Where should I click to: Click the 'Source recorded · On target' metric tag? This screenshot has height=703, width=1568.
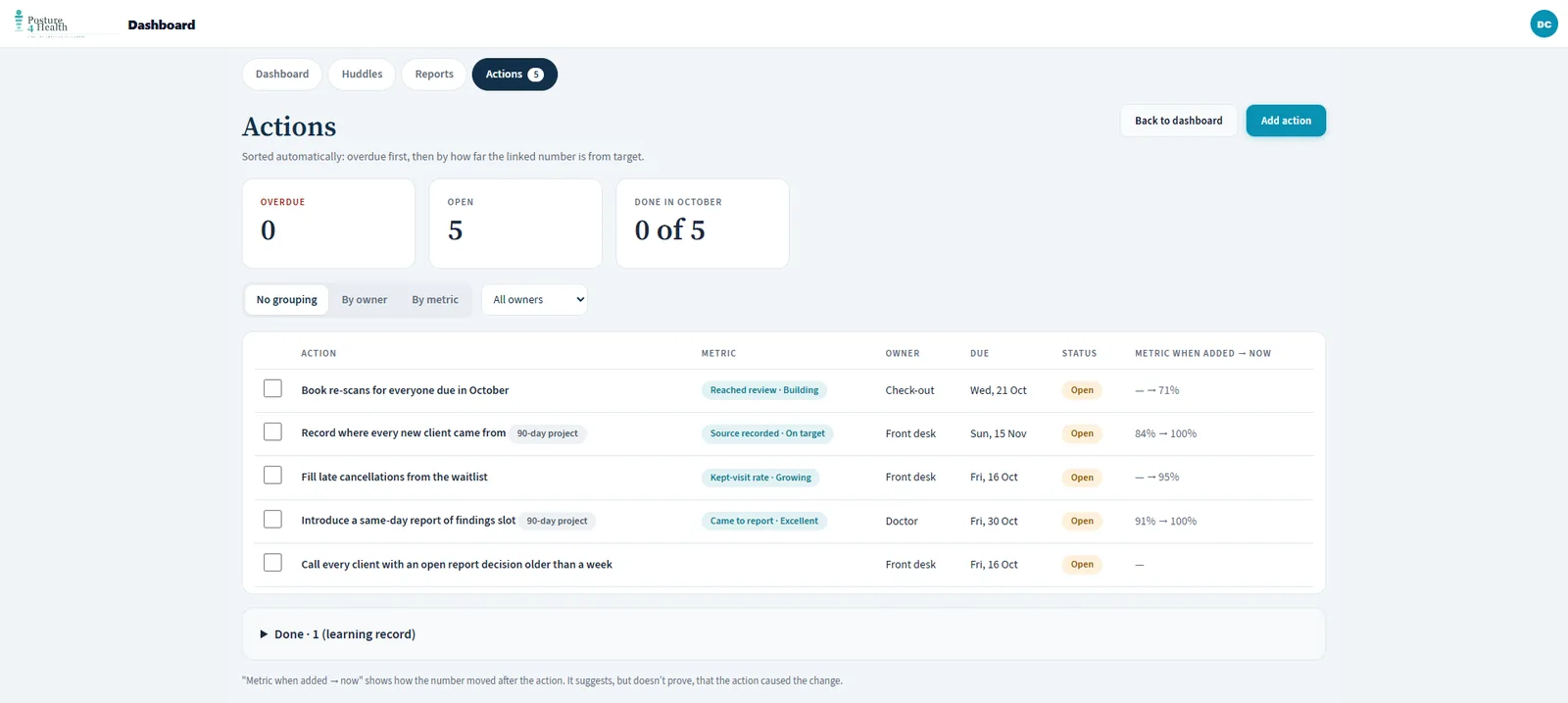pyautogui.click(x=767, y=433)
